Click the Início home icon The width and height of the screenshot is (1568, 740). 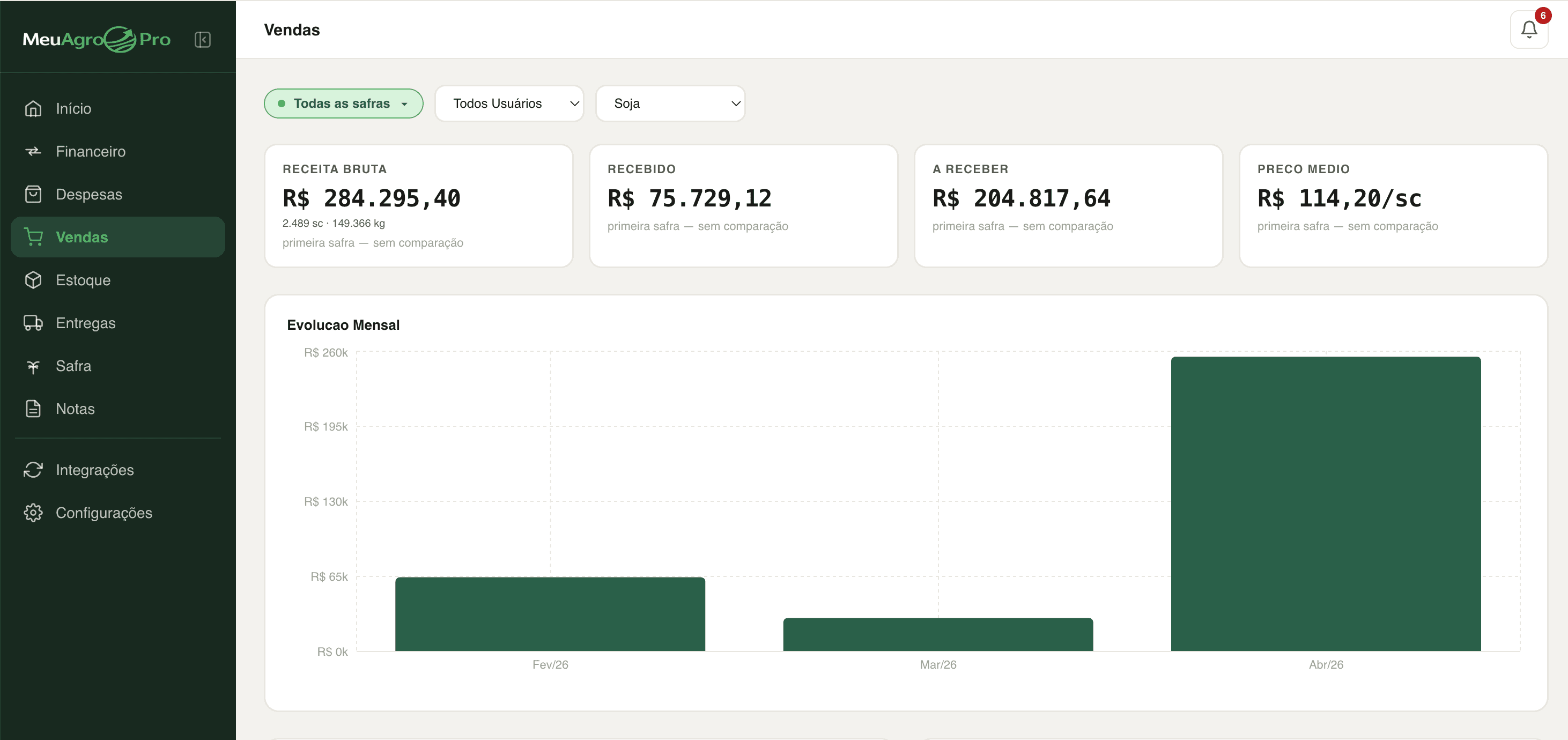[x=33, y=108]
